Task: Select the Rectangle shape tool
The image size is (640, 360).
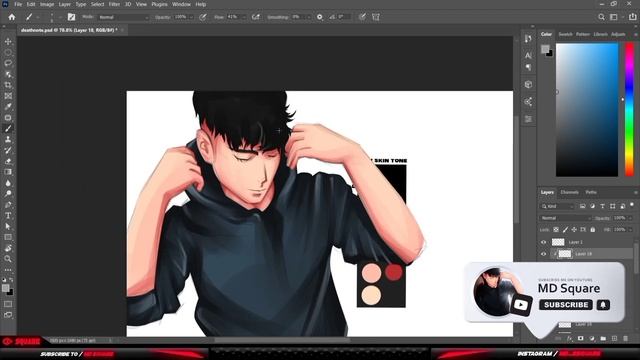Action: (x=8, y=237)
